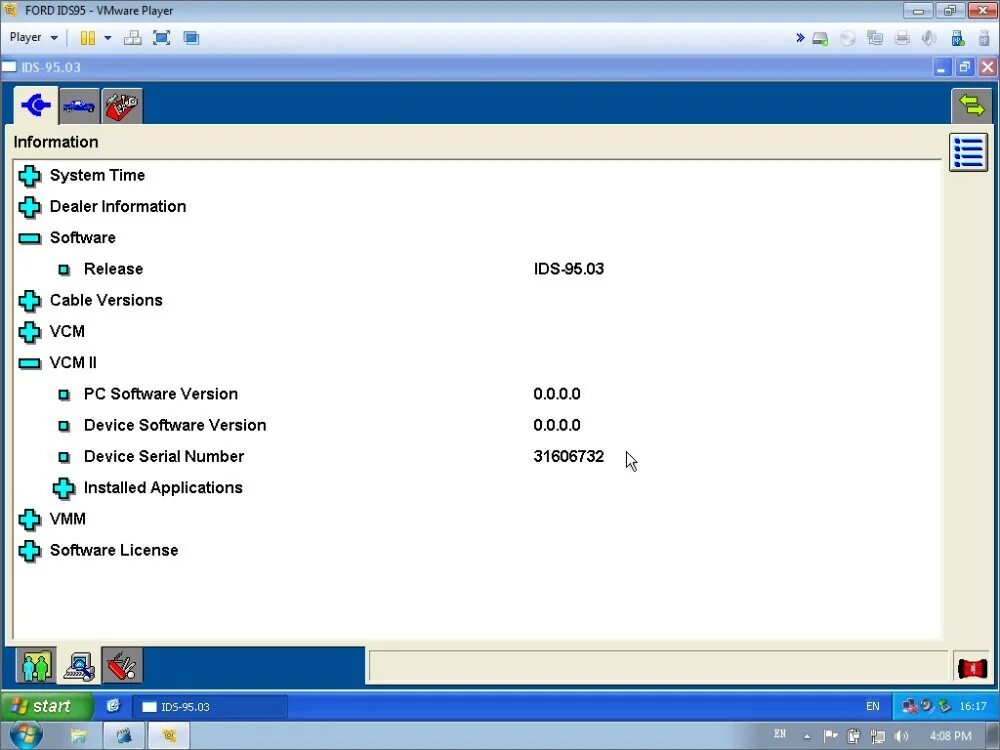This screenshot has width=1000, height=750.
Task: Click the XP tray clock 16:17
Action: (x=973, y=706)
